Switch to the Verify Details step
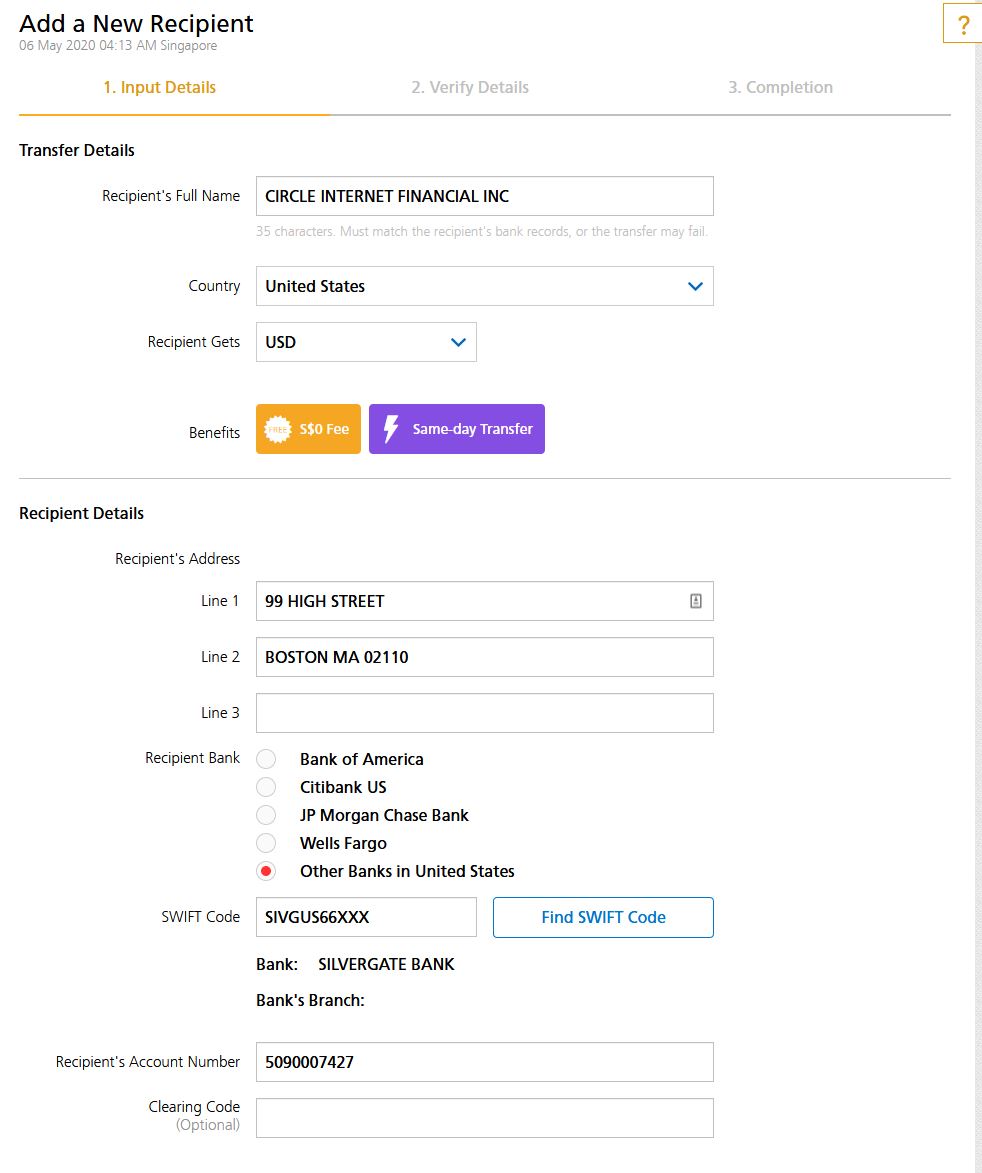This screenshot has height=1173, width=982. click(x=470, y=88)
